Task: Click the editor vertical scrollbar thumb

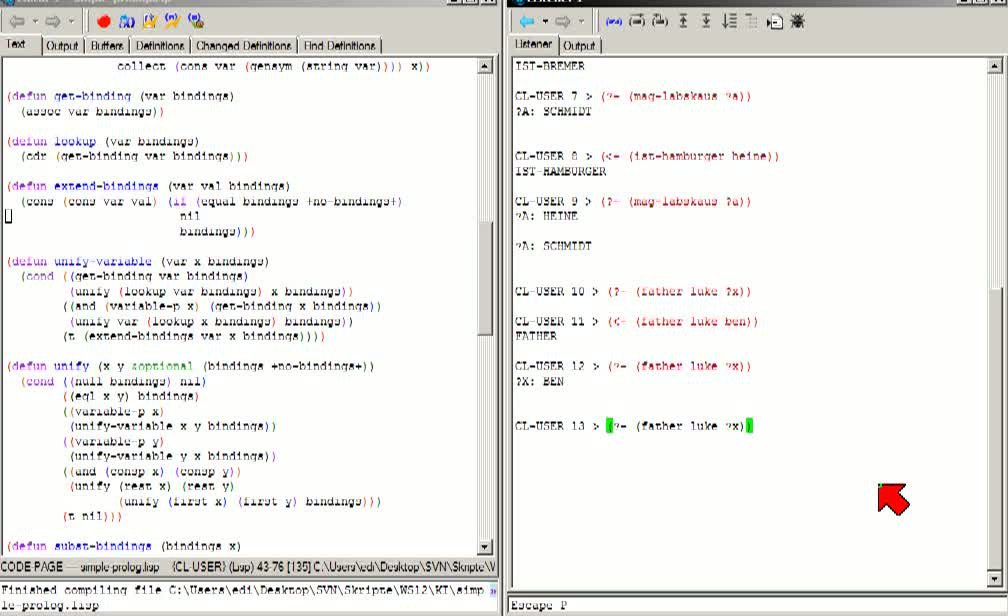Action: tap(485, 278)
